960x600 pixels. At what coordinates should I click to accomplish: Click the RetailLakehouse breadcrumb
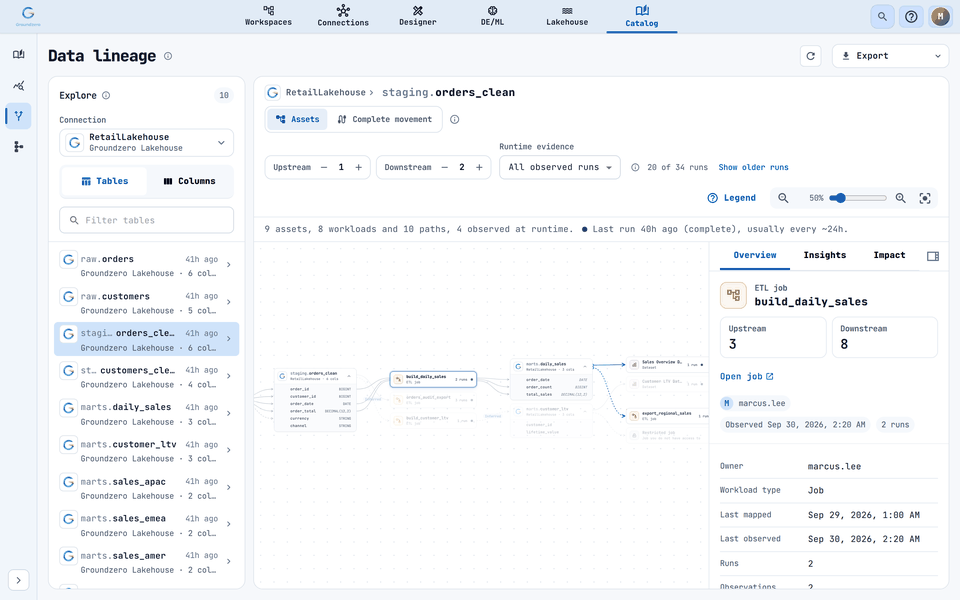click(x=325, y=92)
